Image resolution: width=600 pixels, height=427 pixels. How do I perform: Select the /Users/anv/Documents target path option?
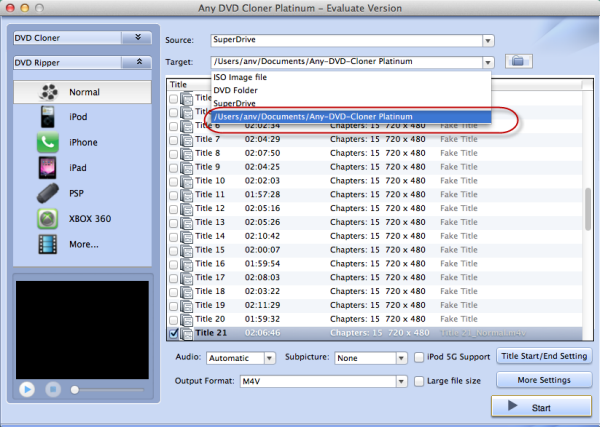[351, 117]
